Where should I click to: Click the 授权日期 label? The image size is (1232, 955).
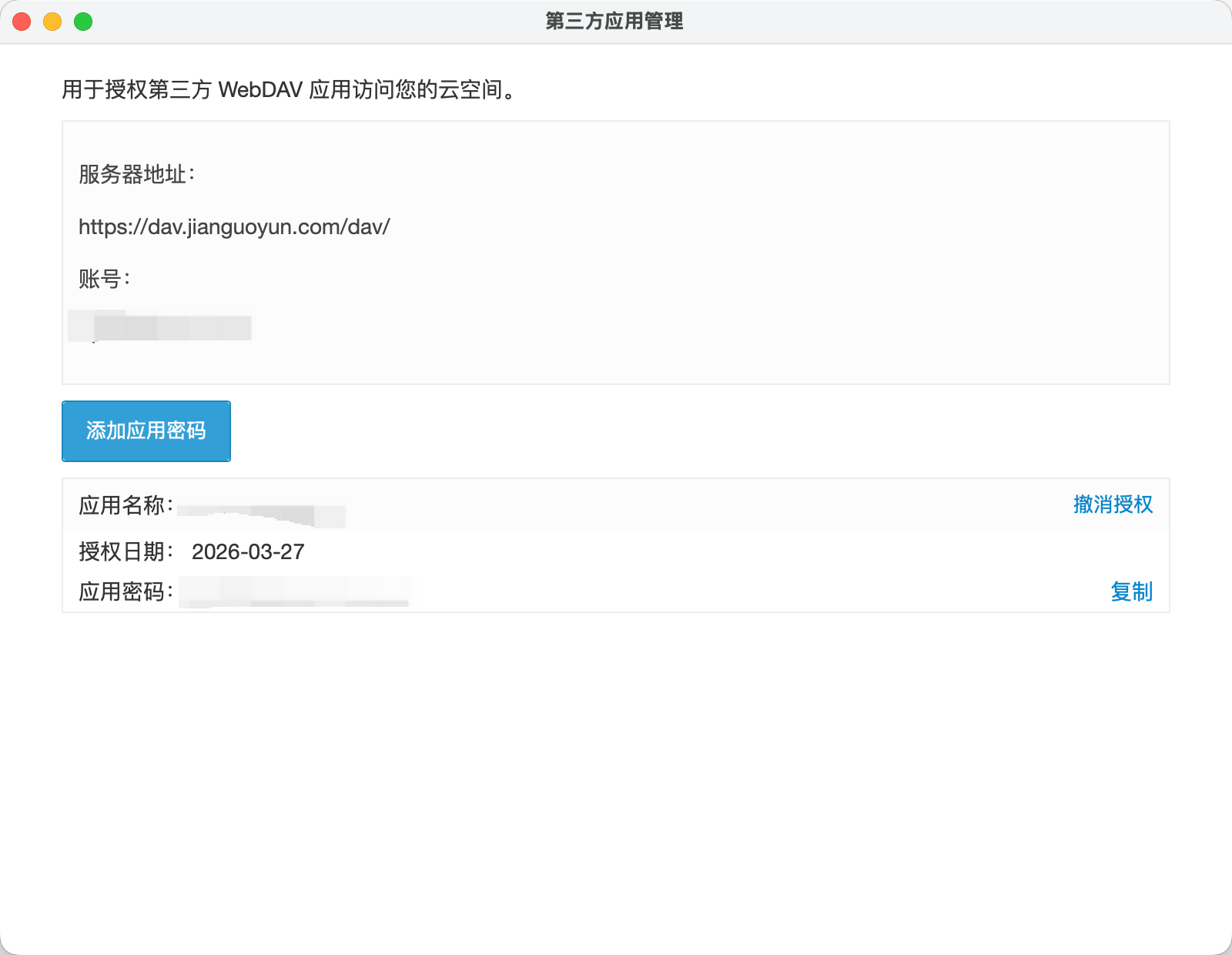pos(126,551)
